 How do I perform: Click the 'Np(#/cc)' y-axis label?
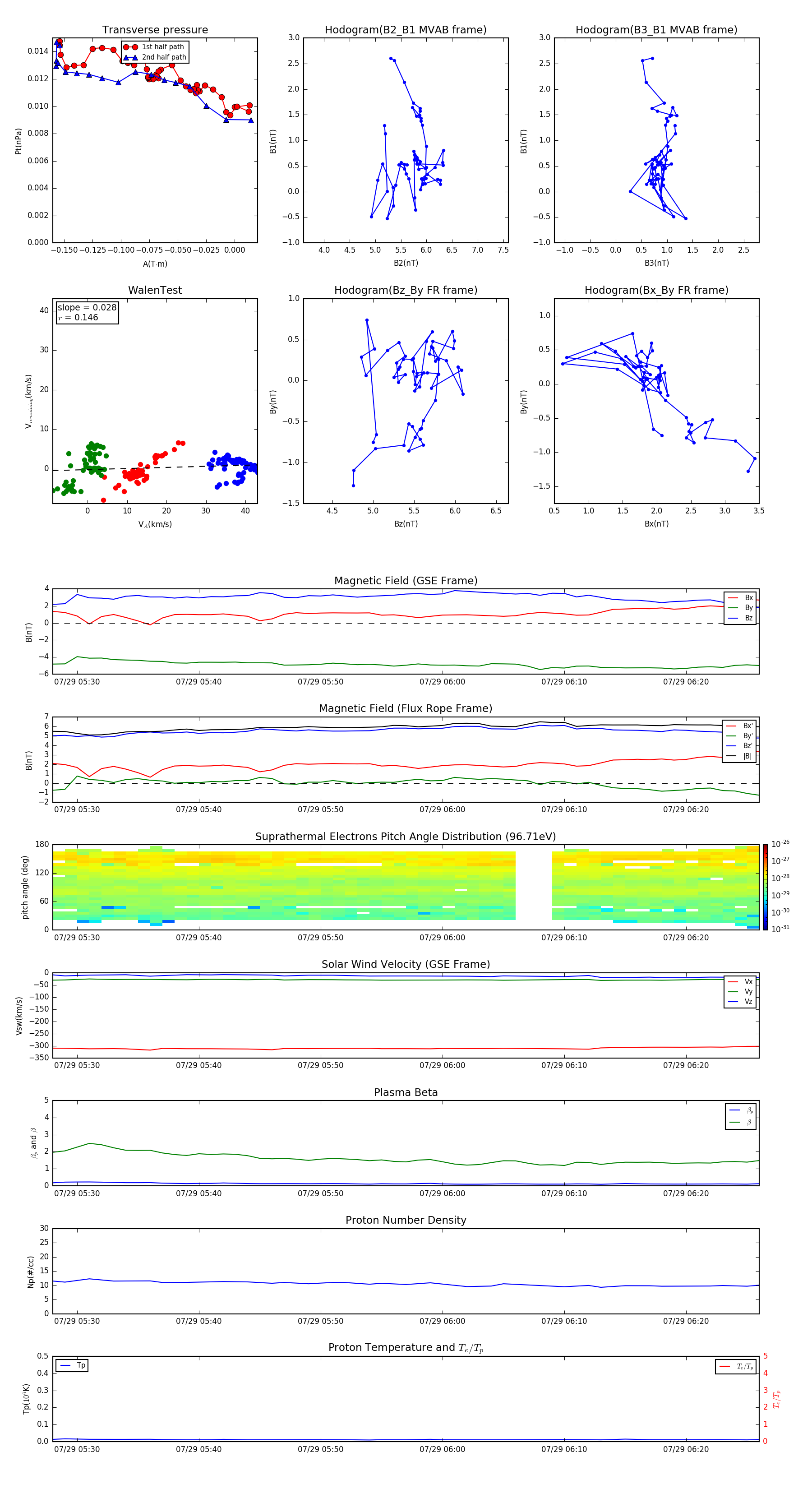[x=31, y=1272]
